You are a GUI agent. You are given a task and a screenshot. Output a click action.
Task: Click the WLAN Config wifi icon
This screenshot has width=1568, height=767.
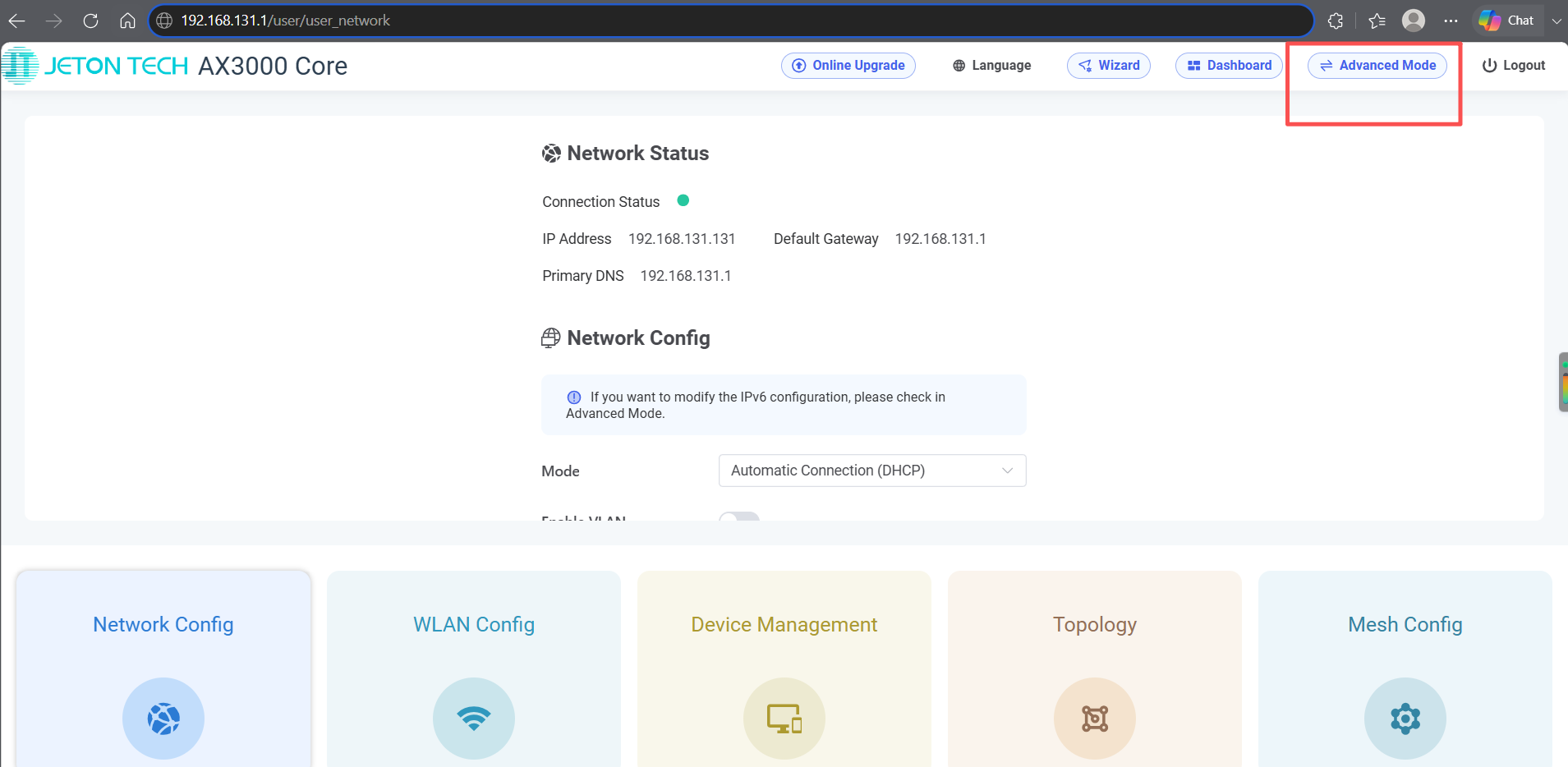pos(474,719)
